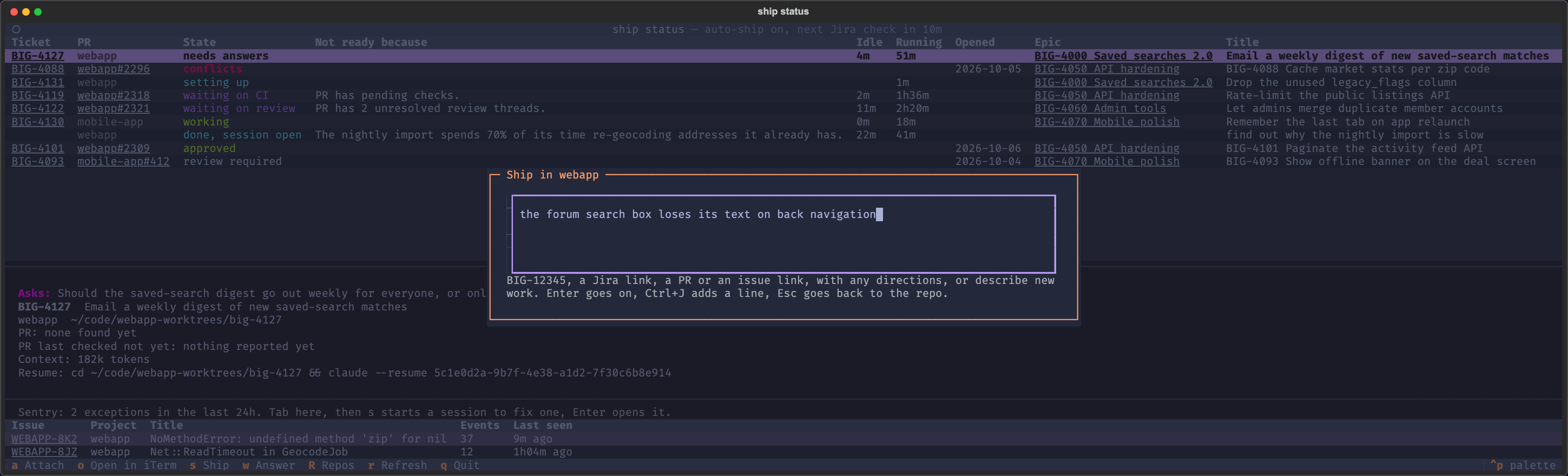Open pull request webapp#2321
The image size is (1568, 476).
(113, 108)
